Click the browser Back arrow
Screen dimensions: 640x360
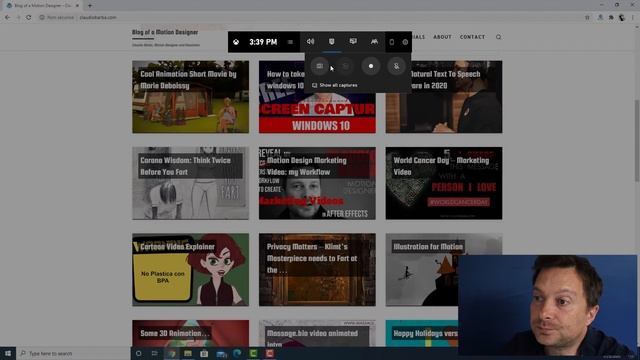[x=8, y=18]
